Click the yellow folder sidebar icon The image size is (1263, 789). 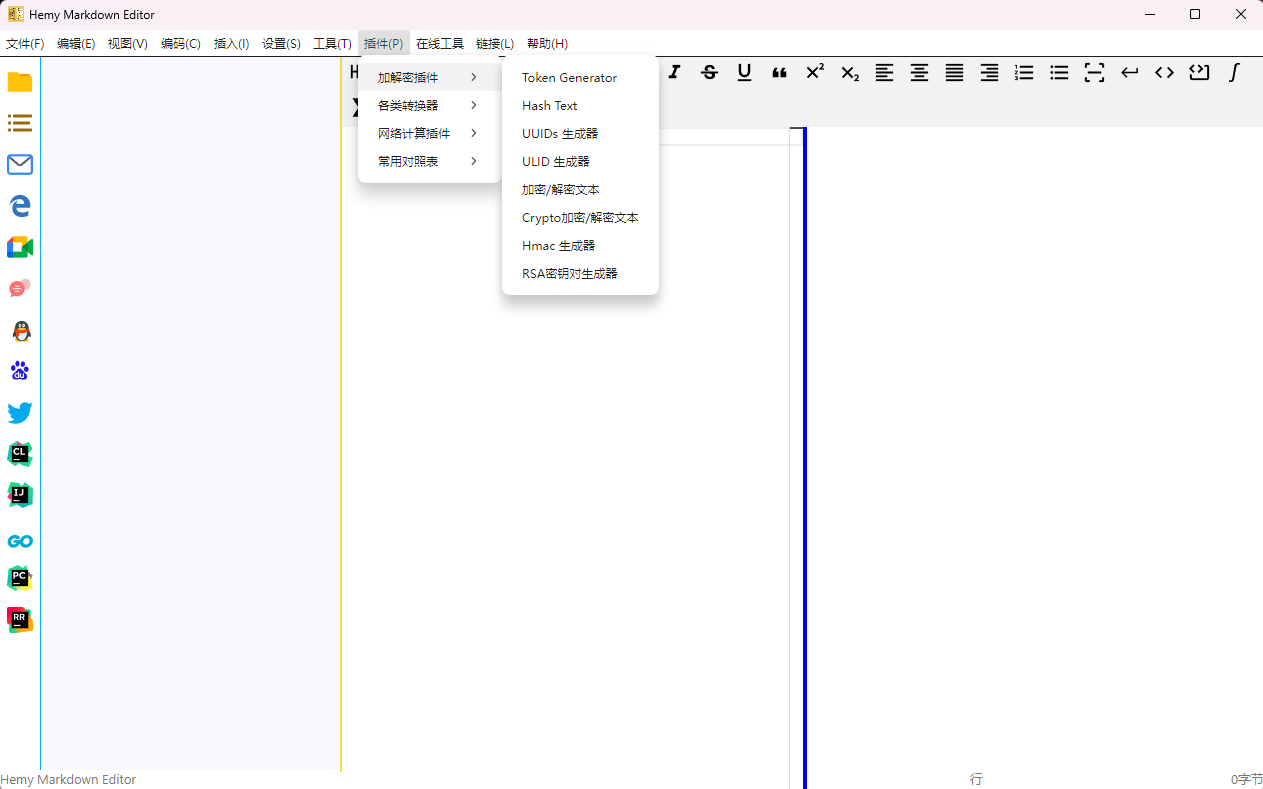pos(20,82)
